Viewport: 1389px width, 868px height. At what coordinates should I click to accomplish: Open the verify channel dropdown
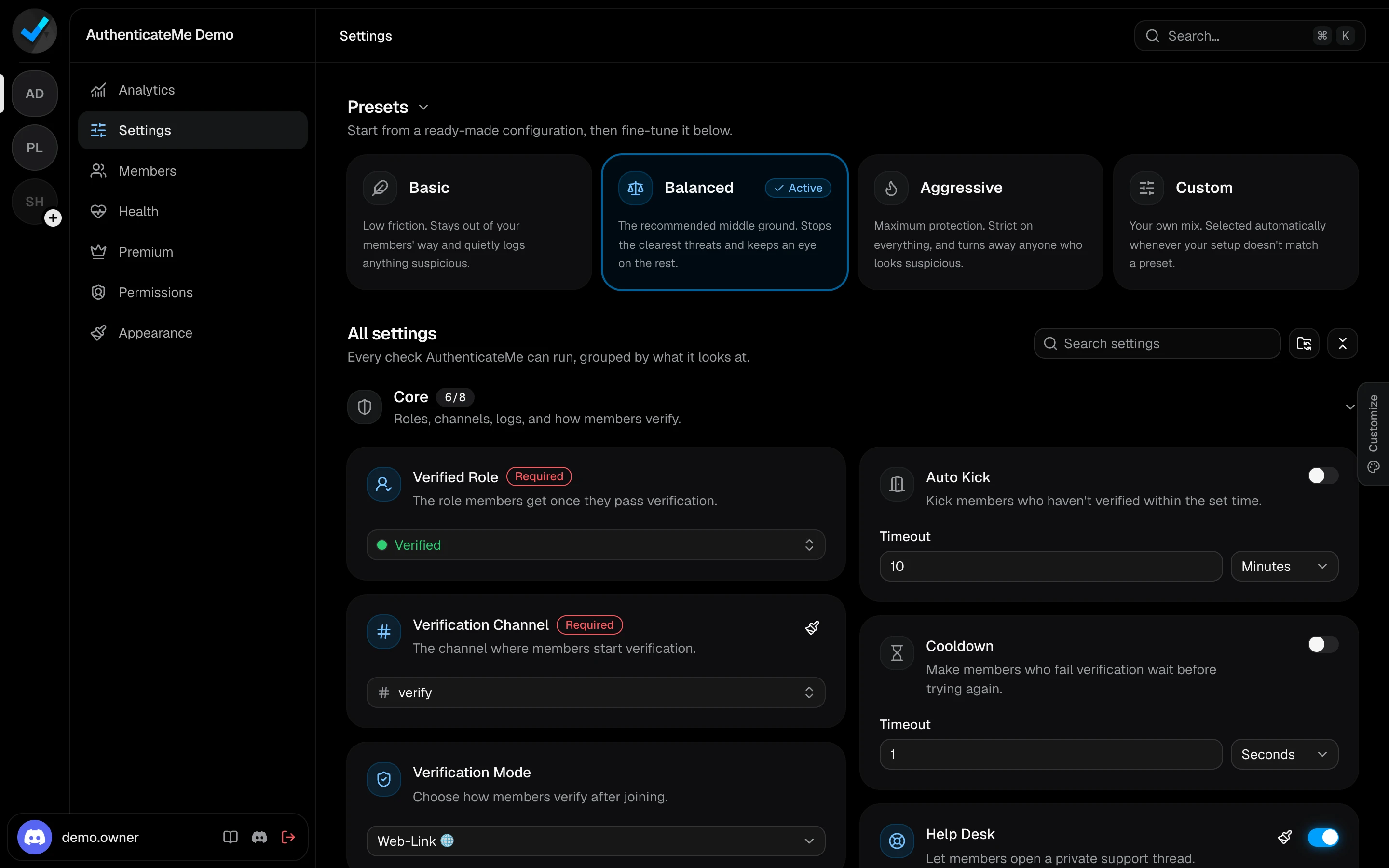pos(596,692)
